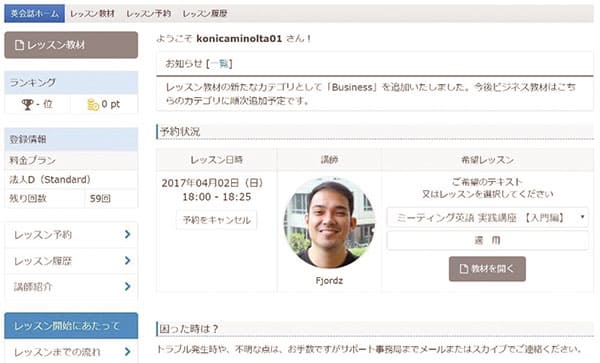
Task: Click the 登録情報 section header
Action: pyautogui.click(x=71, y=139)
